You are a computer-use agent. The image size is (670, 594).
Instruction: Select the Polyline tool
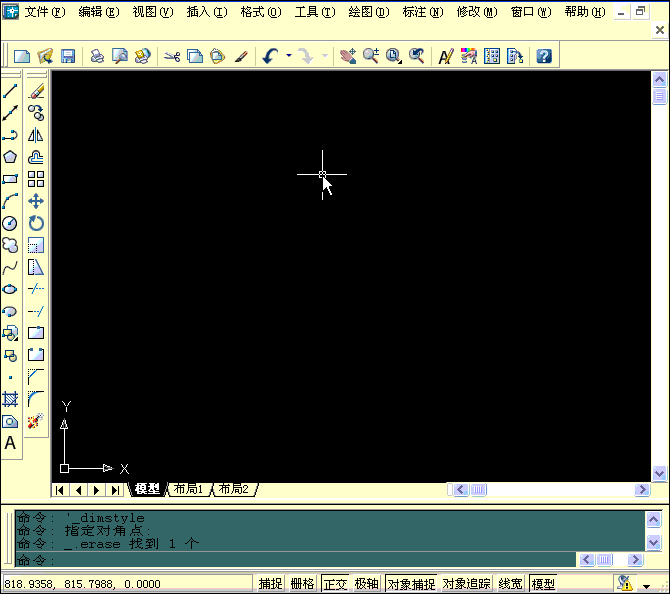10,135
